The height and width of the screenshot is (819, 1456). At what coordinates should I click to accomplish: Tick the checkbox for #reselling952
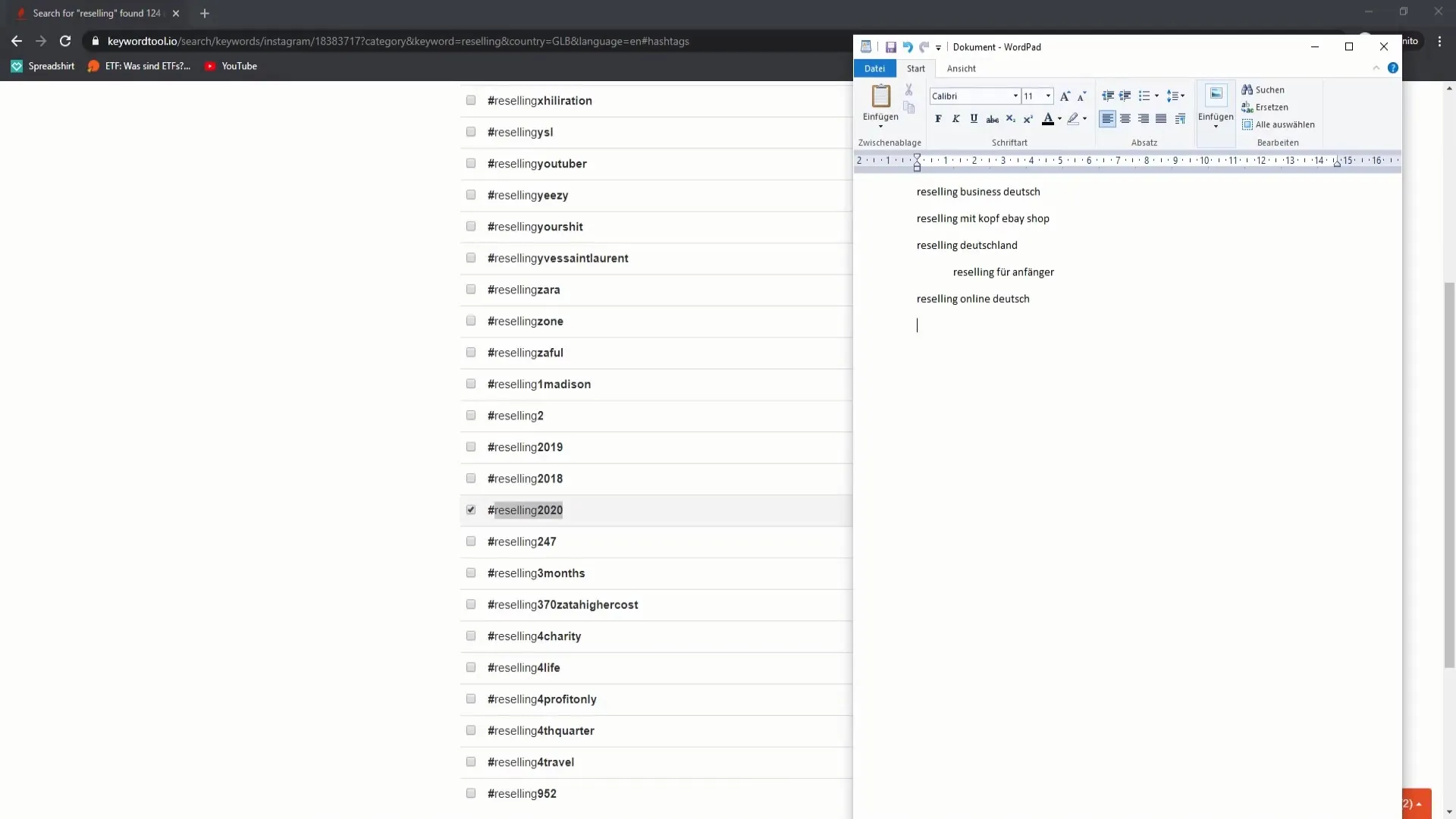[x=471, y=793]
